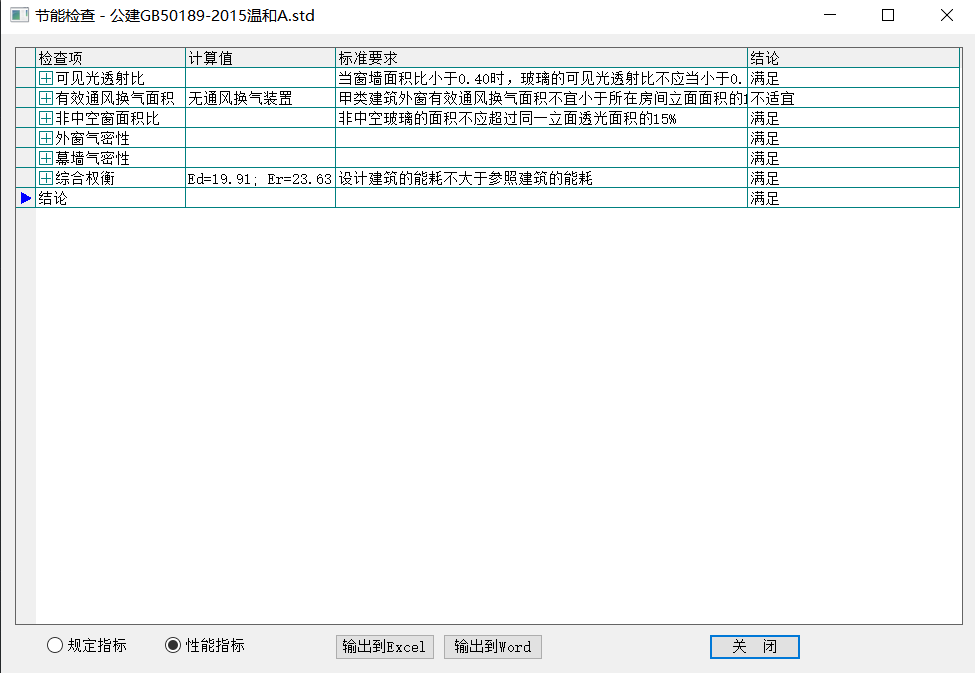Expand the 幕墙气密性 row

[x=45, y=158]
